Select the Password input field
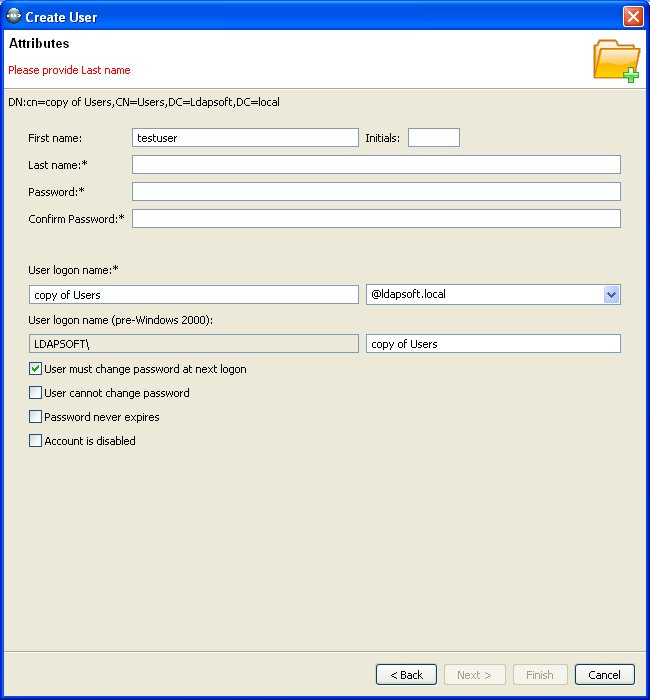This screenshot has width=650, height=700. tap(376, 192)
